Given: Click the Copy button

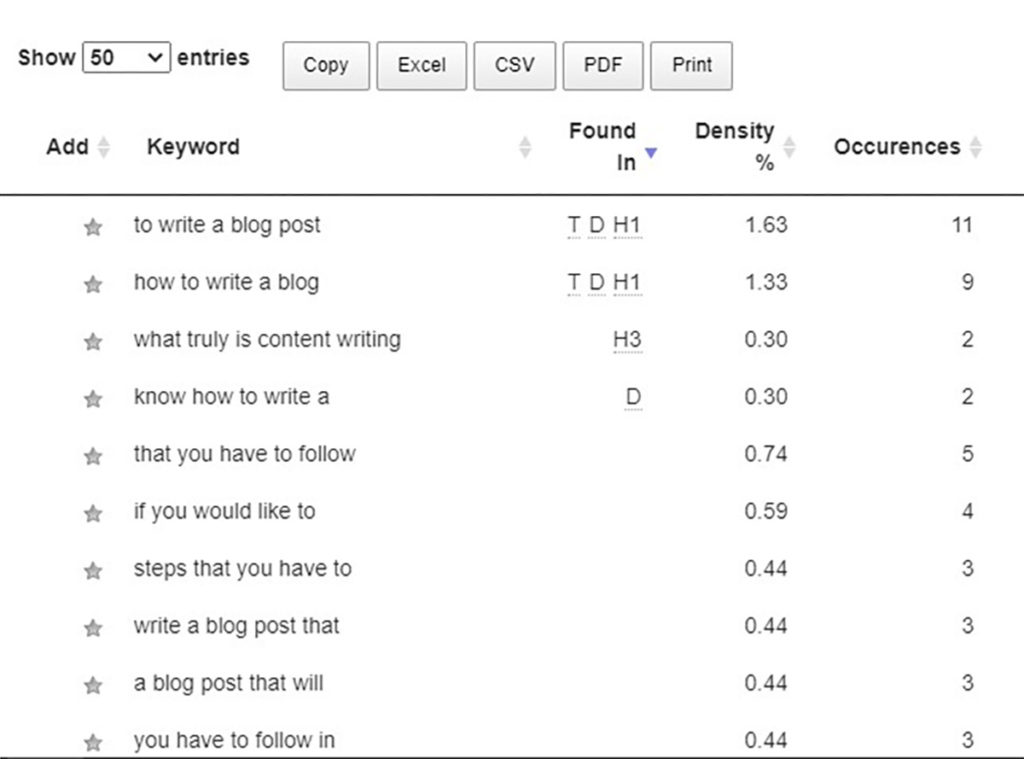Looking at the screenshot, I should 325,65.
